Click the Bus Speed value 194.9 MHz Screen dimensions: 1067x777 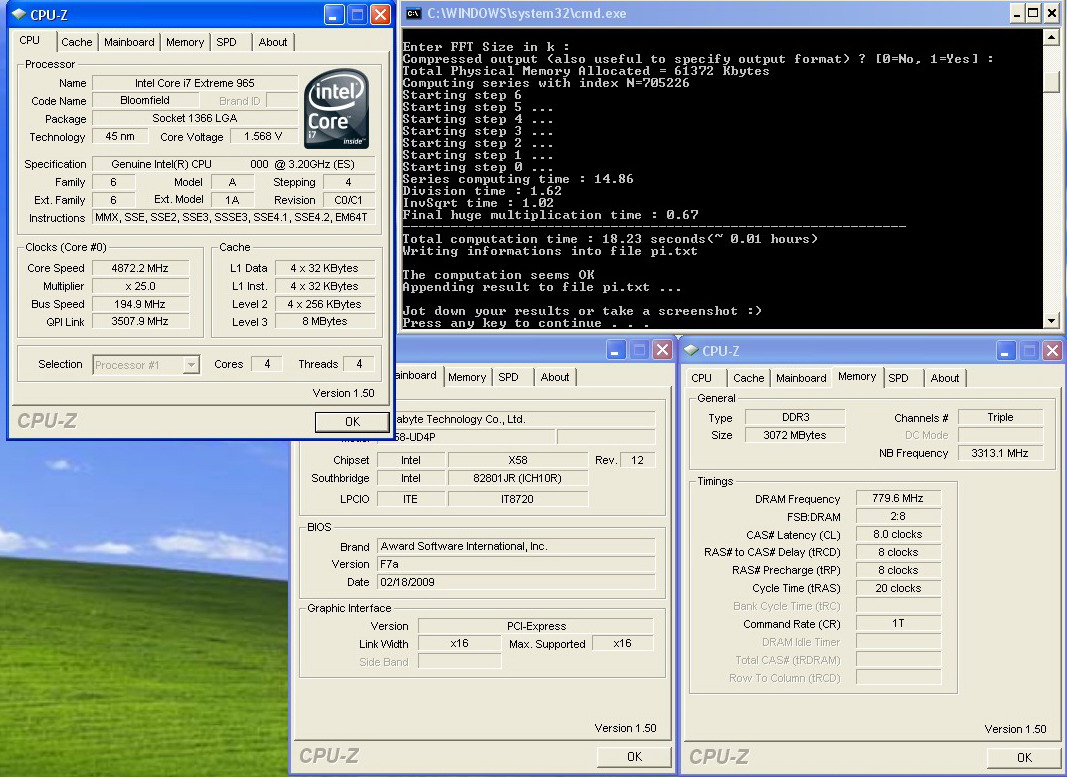(140, 304)
